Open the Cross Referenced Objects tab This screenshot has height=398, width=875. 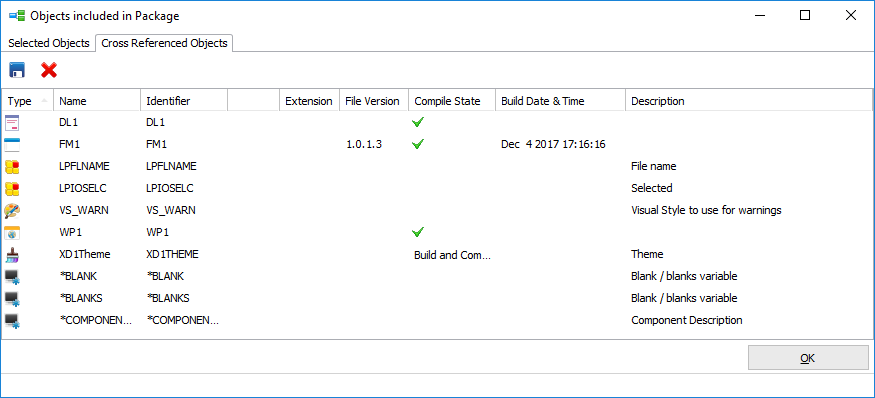164,43
